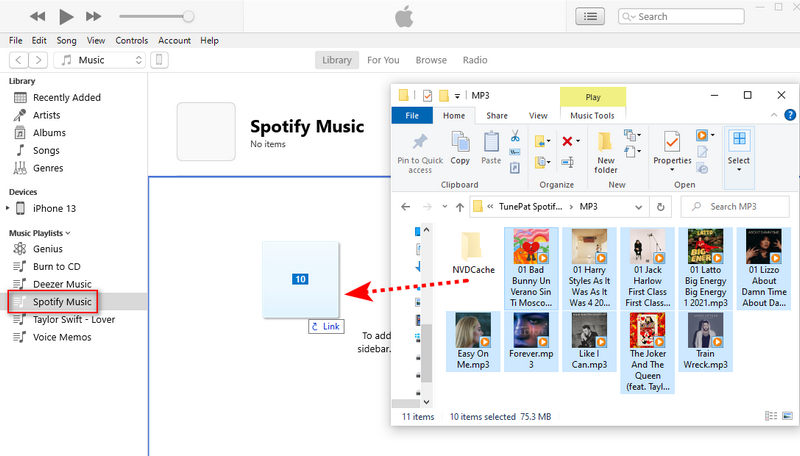Switch to the Explorer Share tab
Image resolution: width=800 pixels, height=456 pixels.
pyautogui.click(x=497, y=116)
